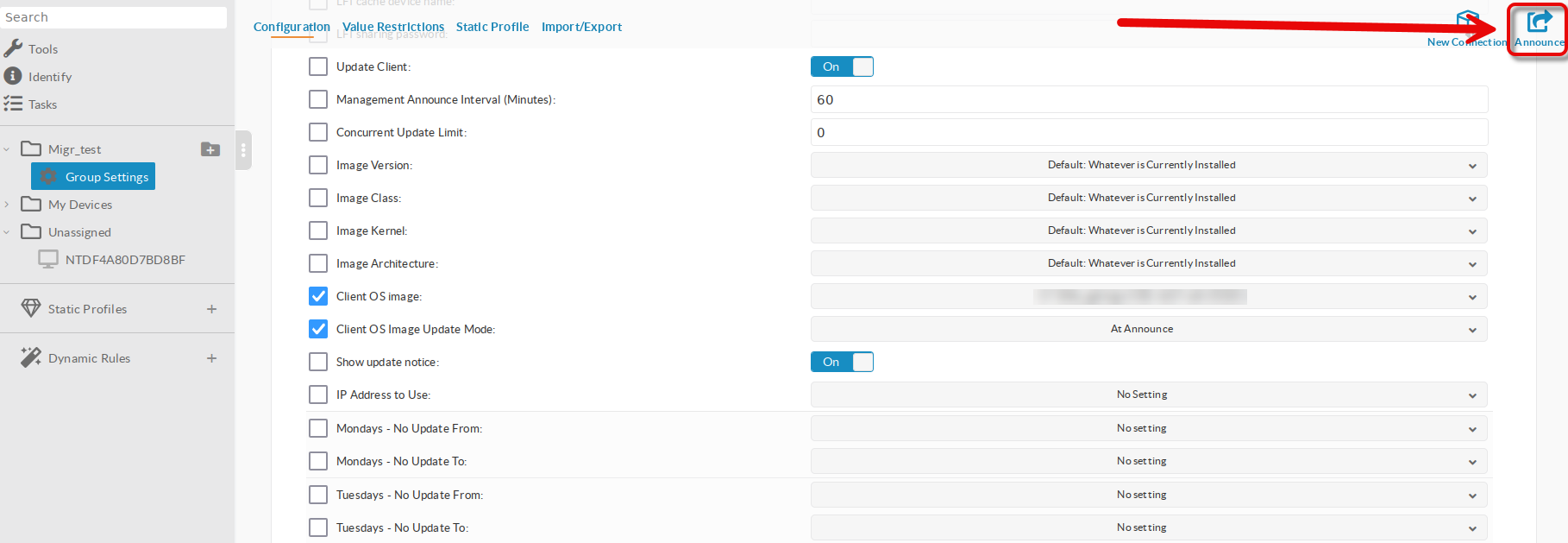
Task: Click the Identify info icon
Action: click(13, 76)
